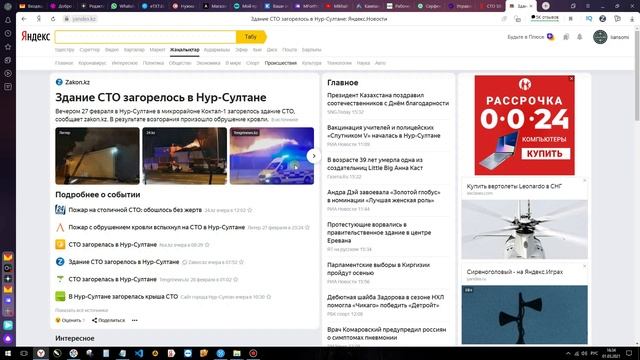Switch to the Маркет service tab

157,50
